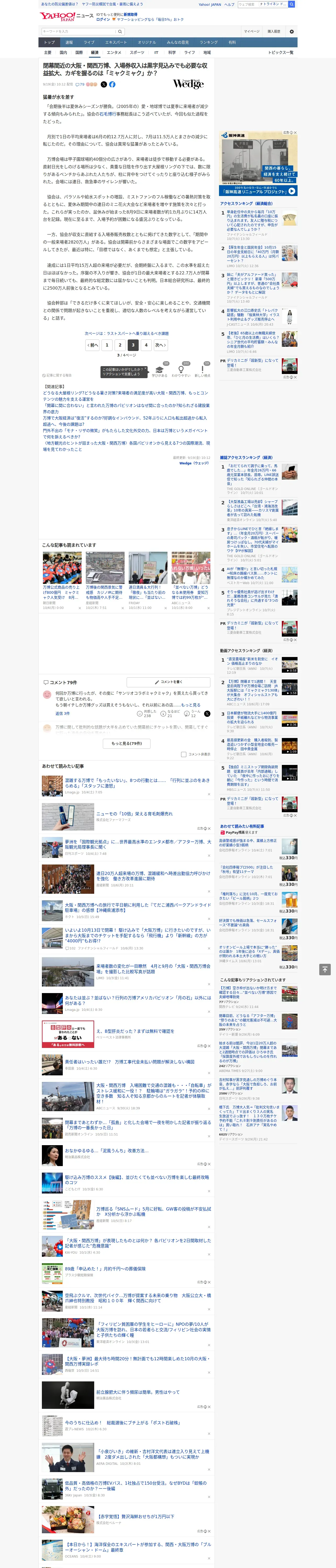Screen dimensions: 336x1568
Task: Click the 共感した smiley reaction on the comment
Action: pos(147,713)
